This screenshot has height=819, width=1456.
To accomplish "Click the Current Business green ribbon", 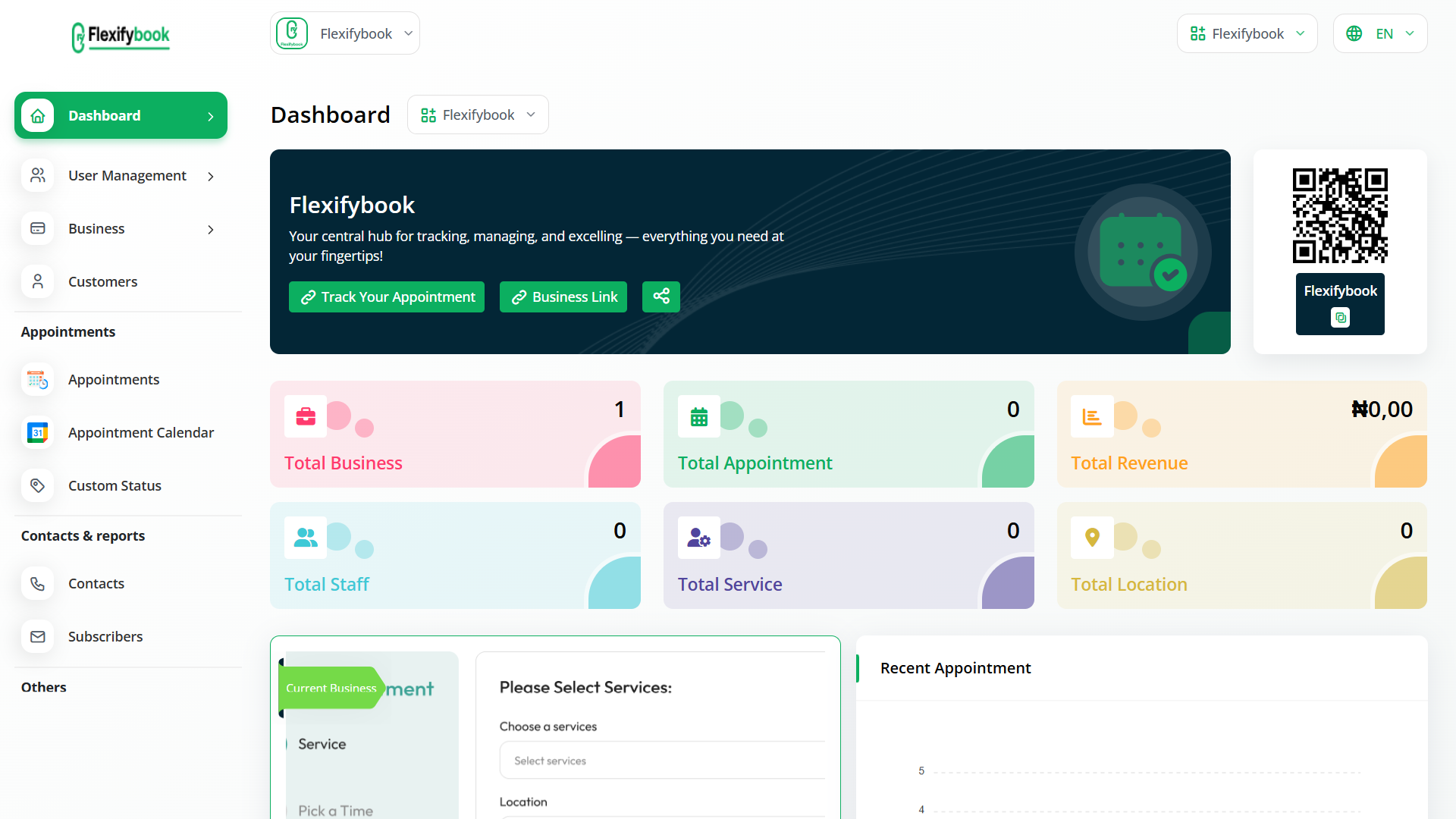I will coord(331,688).
